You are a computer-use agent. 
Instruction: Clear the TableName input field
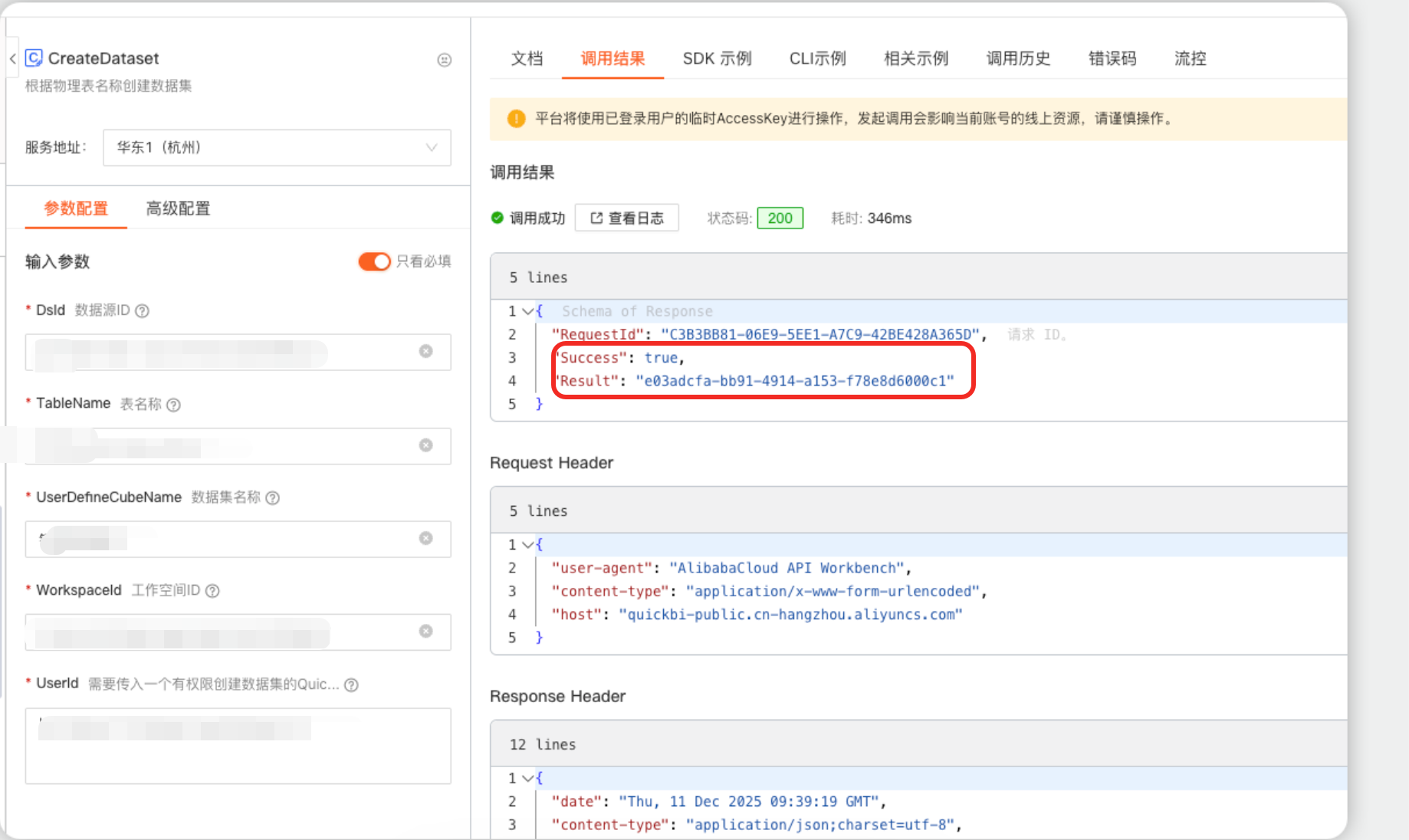pyautogui.click(x=425, y=445)
